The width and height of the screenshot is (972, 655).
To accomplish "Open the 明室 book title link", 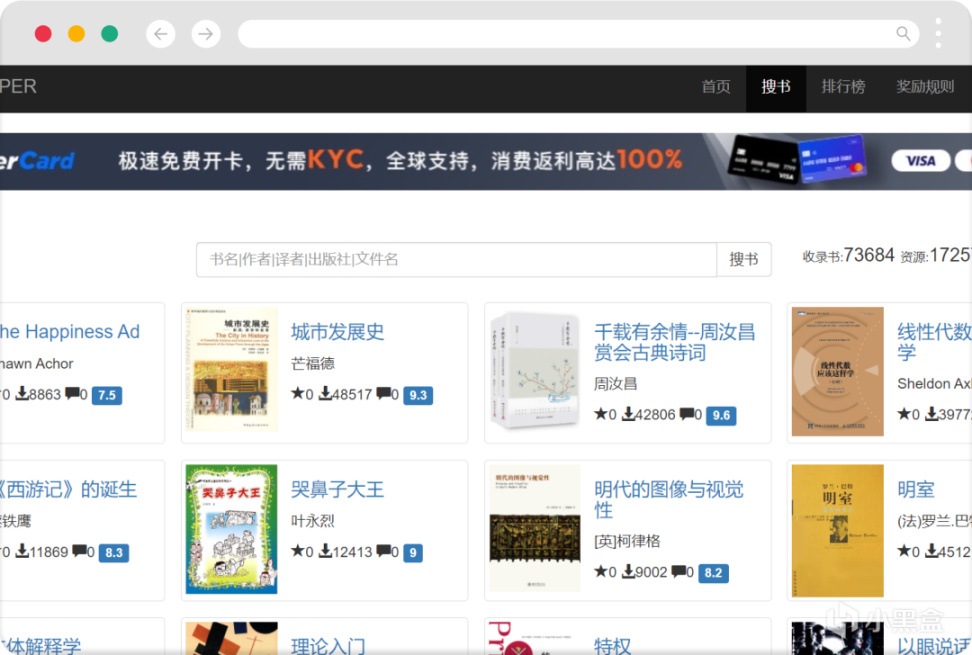I will click(916, 490).
